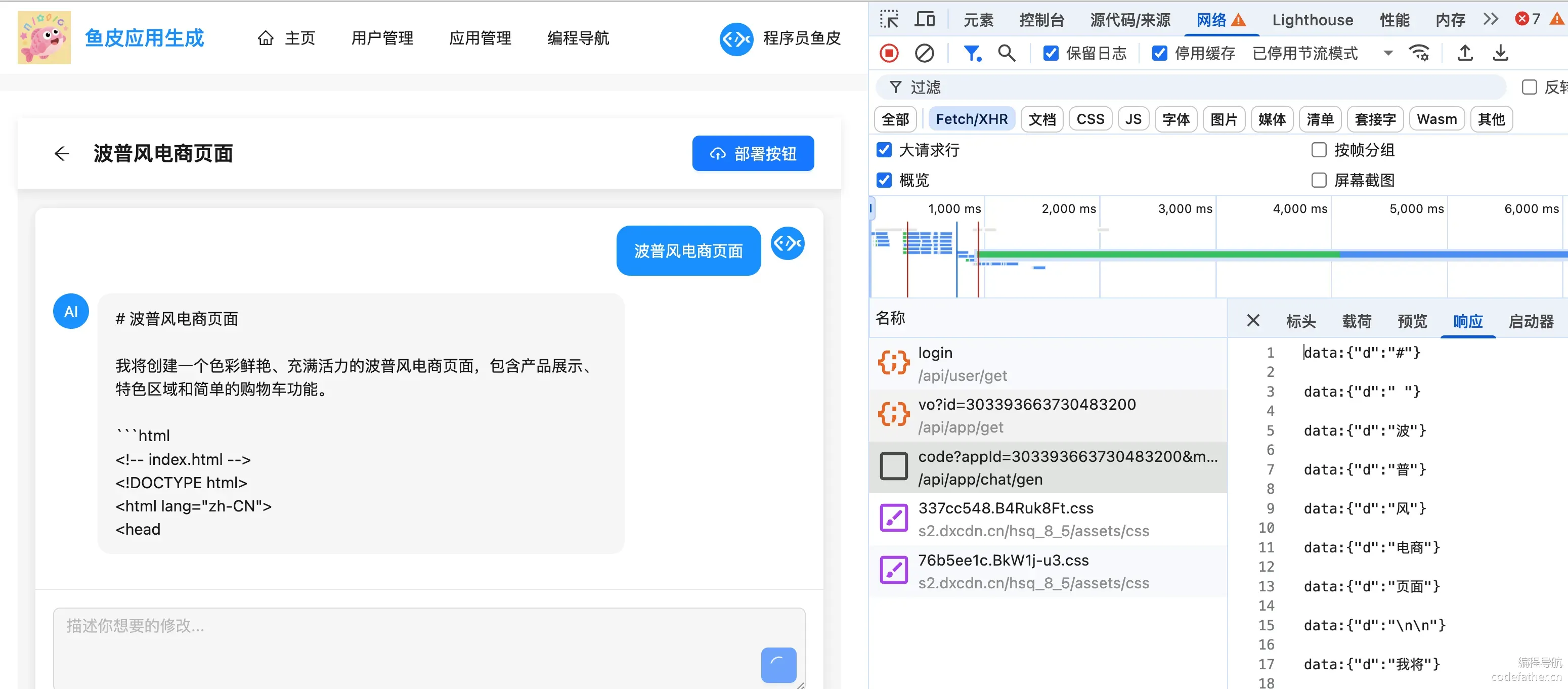Open the 标头 request detail tab
The width and height of the screenshot is (1568, 689).
click(1301, 321)
